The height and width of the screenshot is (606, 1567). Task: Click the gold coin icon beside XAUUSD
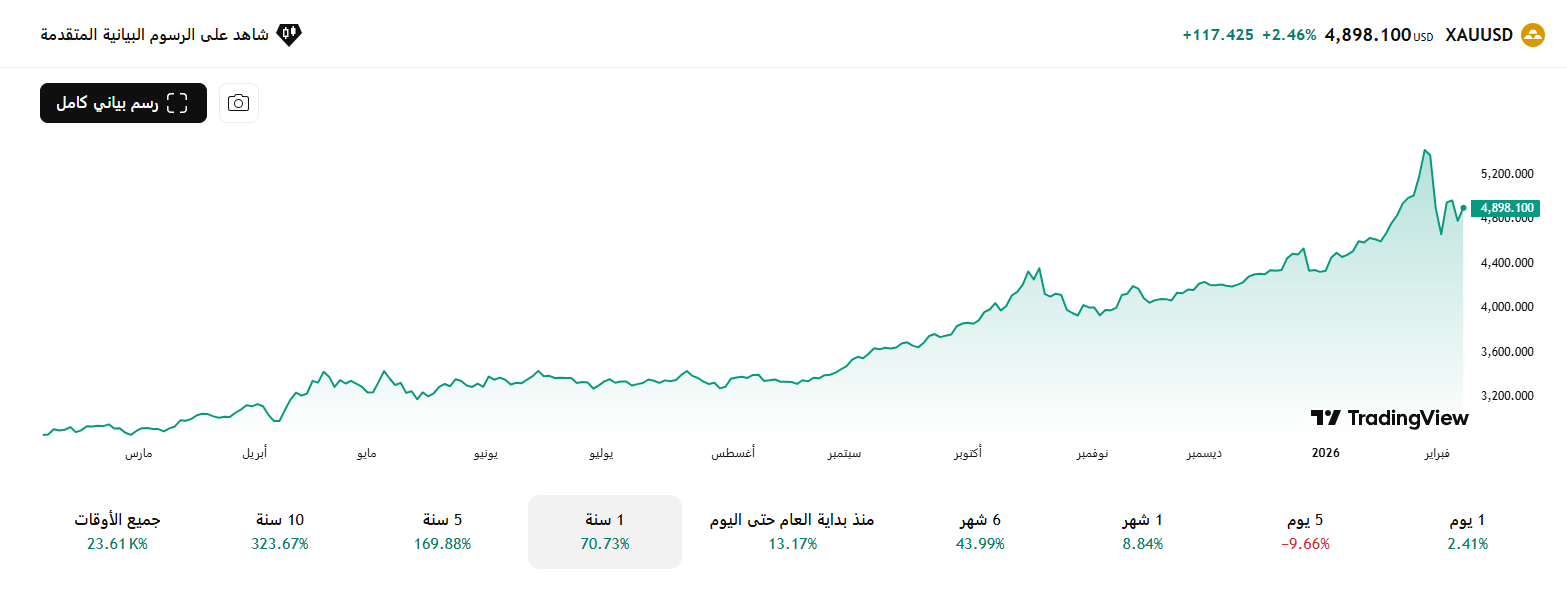tap(1531, 33)
